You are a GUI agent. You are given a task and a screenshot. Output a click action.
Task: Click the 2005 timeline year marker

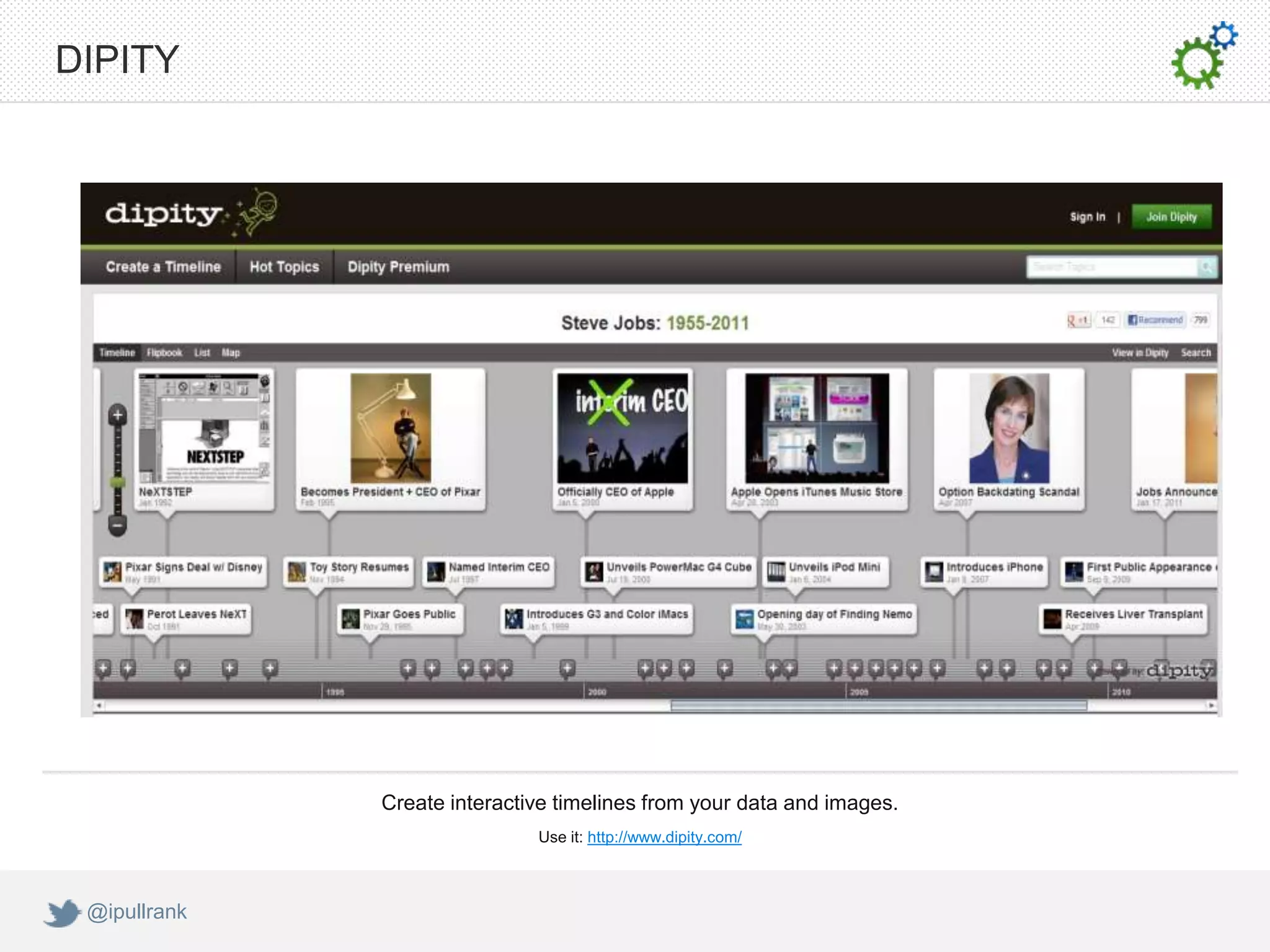[x=859, y=692]
